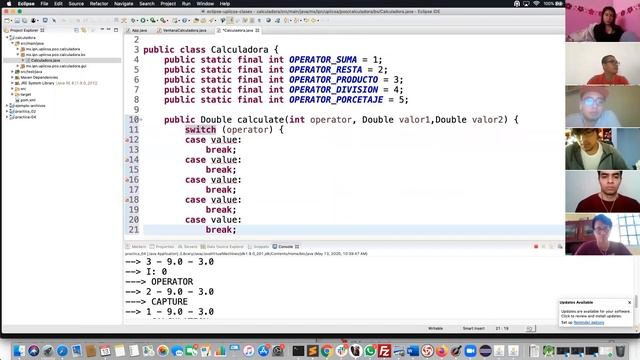The height and width of the screenshot is (360, 640).
Task: Select the Calculadora.java editor tab
Action: click(238, 30)
